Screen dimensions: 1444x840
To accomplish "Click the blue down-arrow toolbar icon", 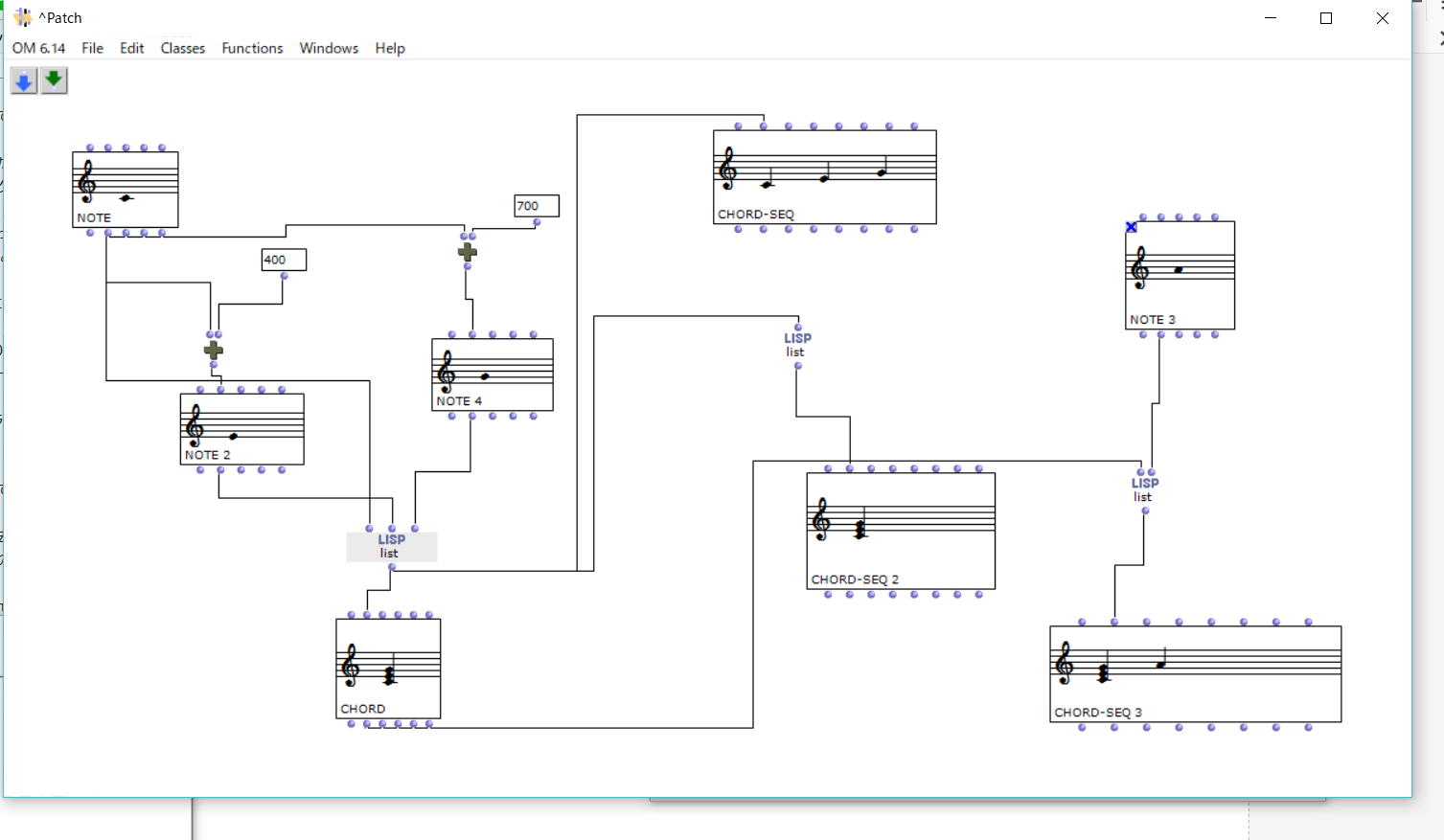I will click(24, 81).
